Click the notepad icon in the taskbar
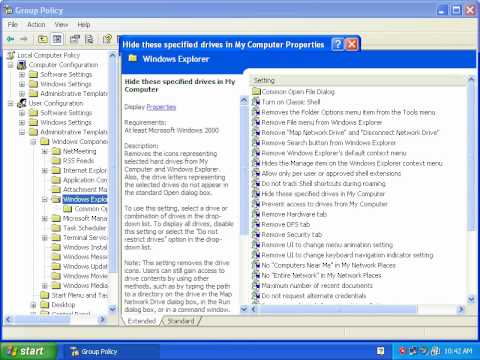480x360 pixels. point(380,351)
